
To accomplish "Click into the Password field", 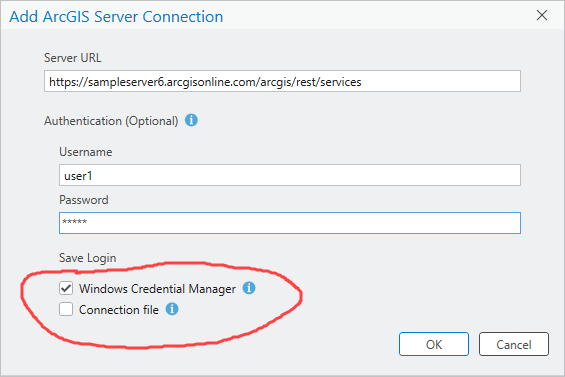I will [290, 223].
